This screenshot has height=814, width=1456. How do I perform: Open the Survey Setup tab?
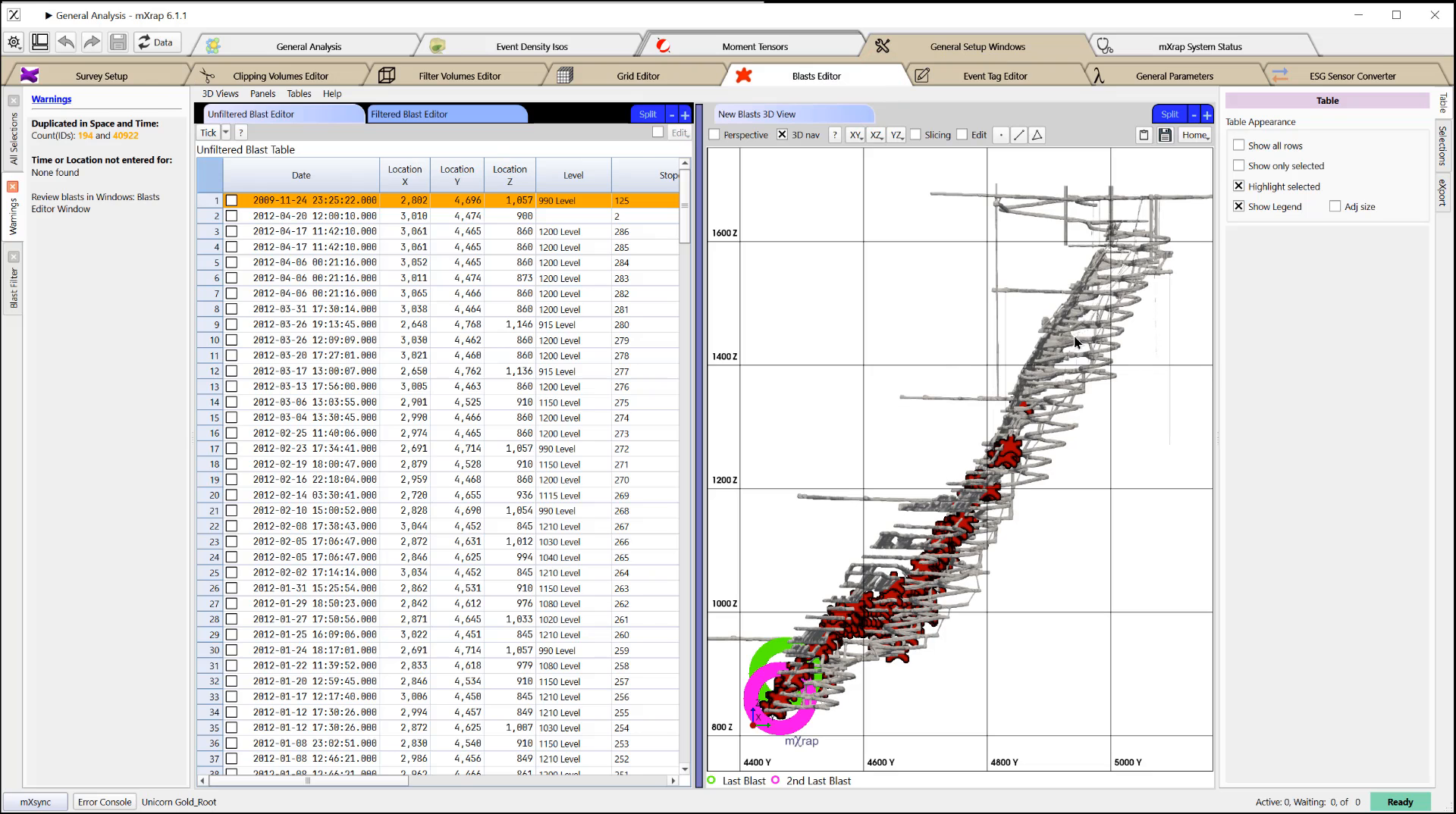click(x=101, y=76)
